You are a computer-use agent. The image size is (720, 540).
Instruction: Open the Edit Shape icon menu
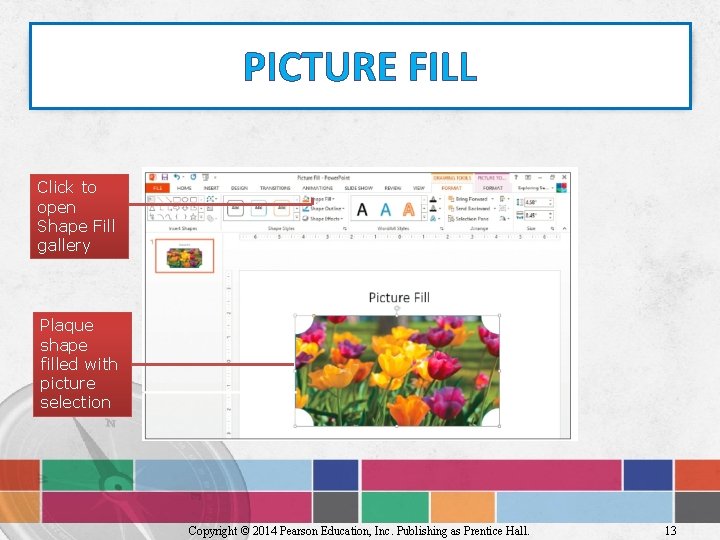click(x=212, y=199)
